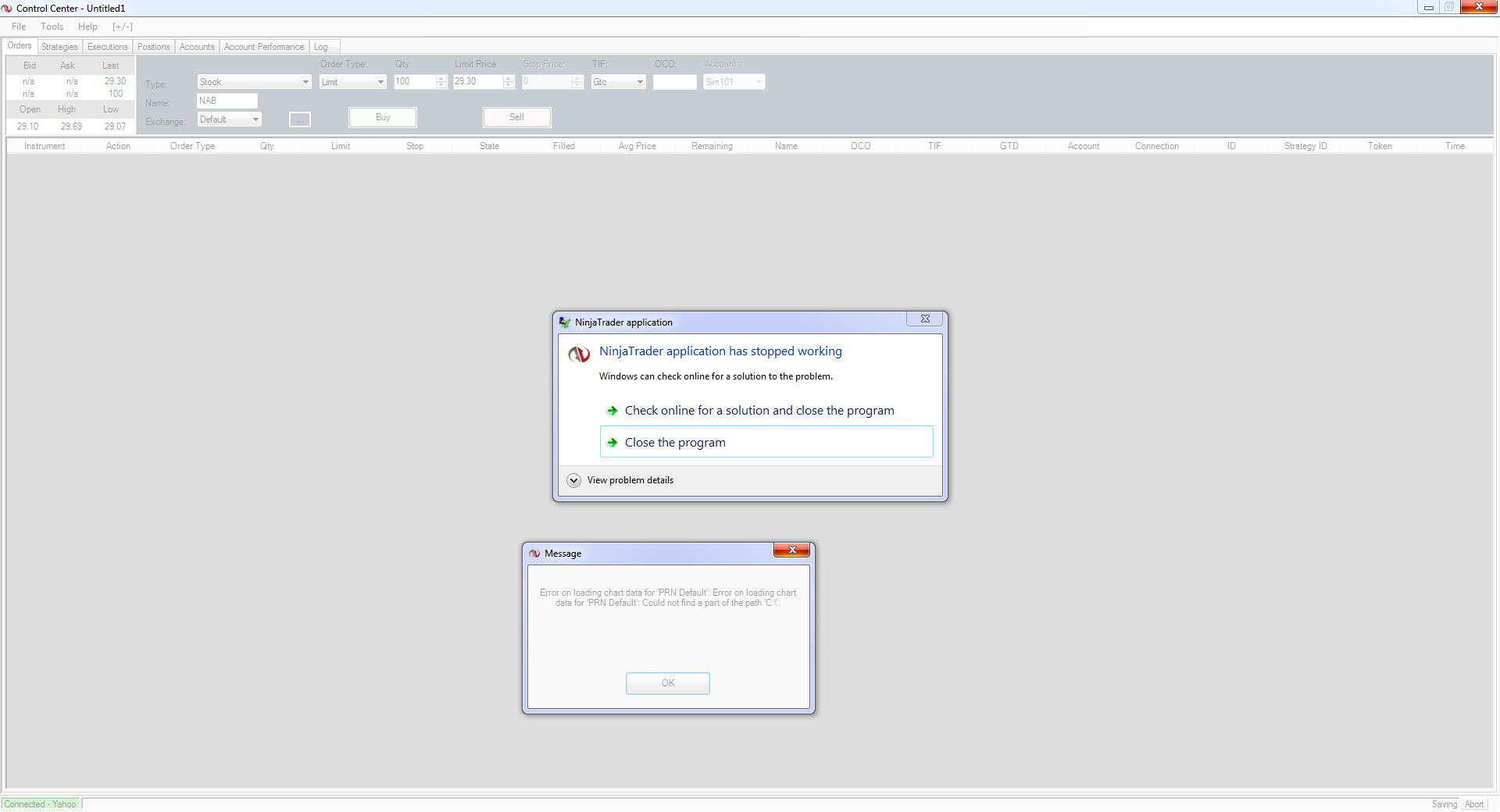
Task: Click the Remaining column header
Action: [x=712, y=146]
